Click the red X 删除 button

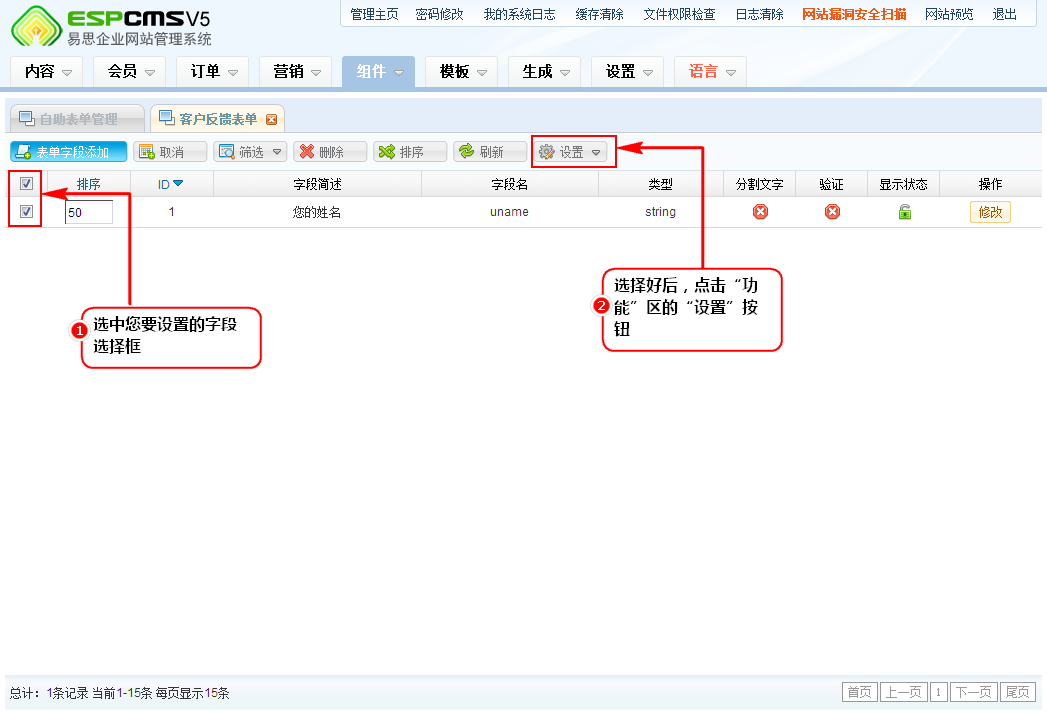330,152
